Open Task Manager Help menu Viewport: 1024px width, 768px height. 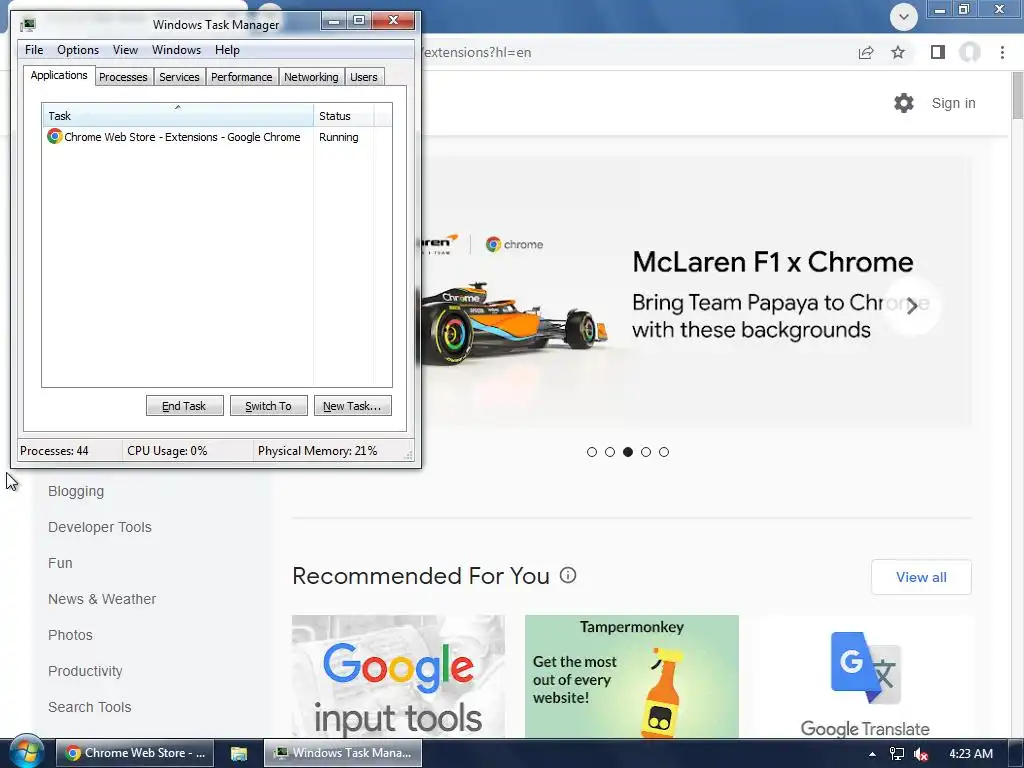point(227,50)
